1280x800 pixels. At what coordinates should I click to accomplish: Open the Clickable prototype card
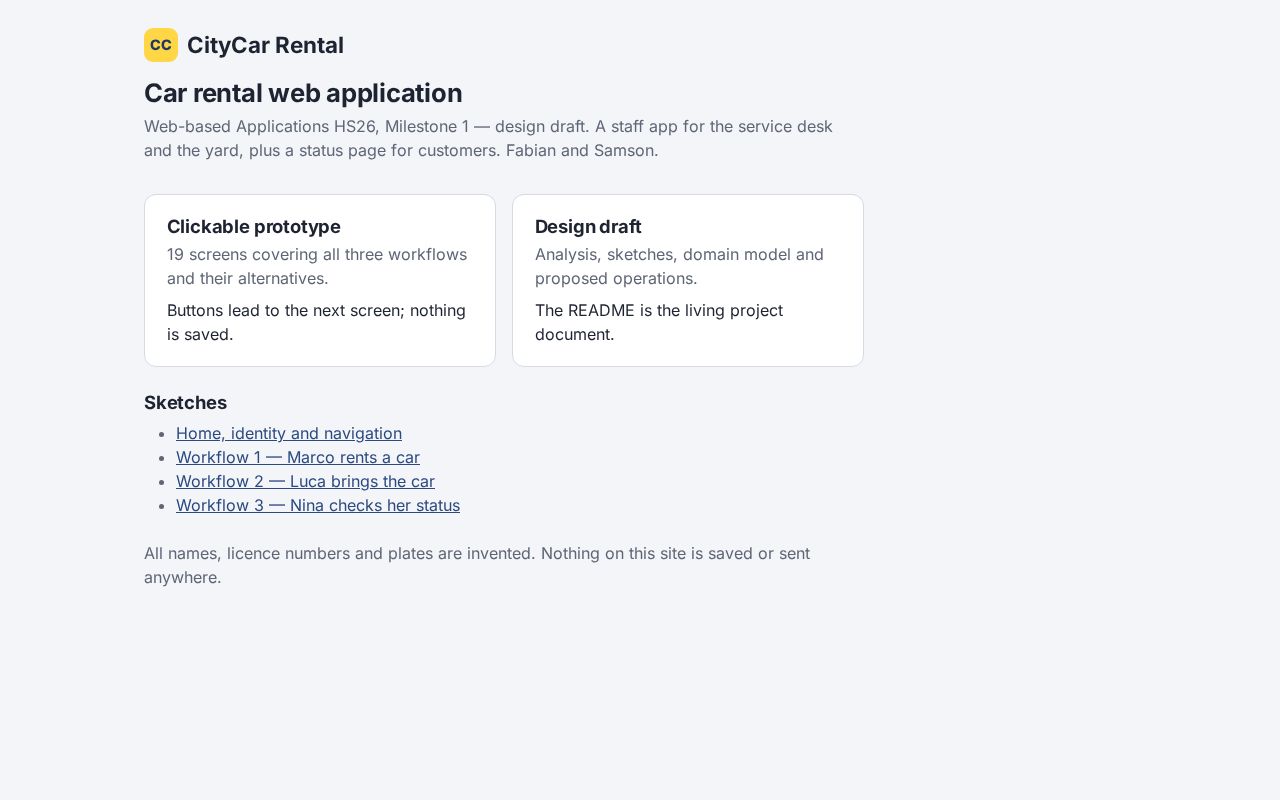click(320, 280)
